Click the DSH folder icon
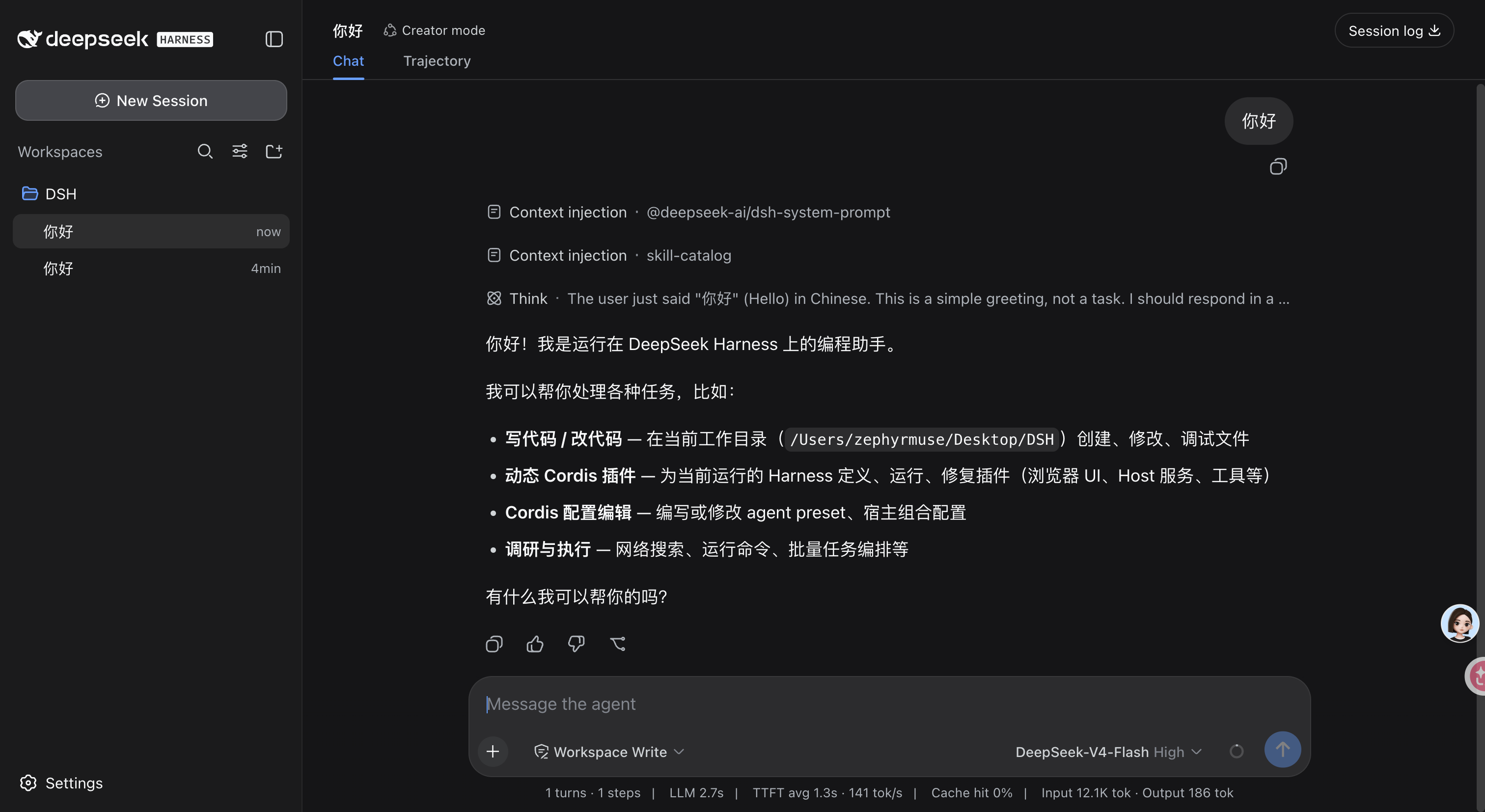 tap(29, 193)
